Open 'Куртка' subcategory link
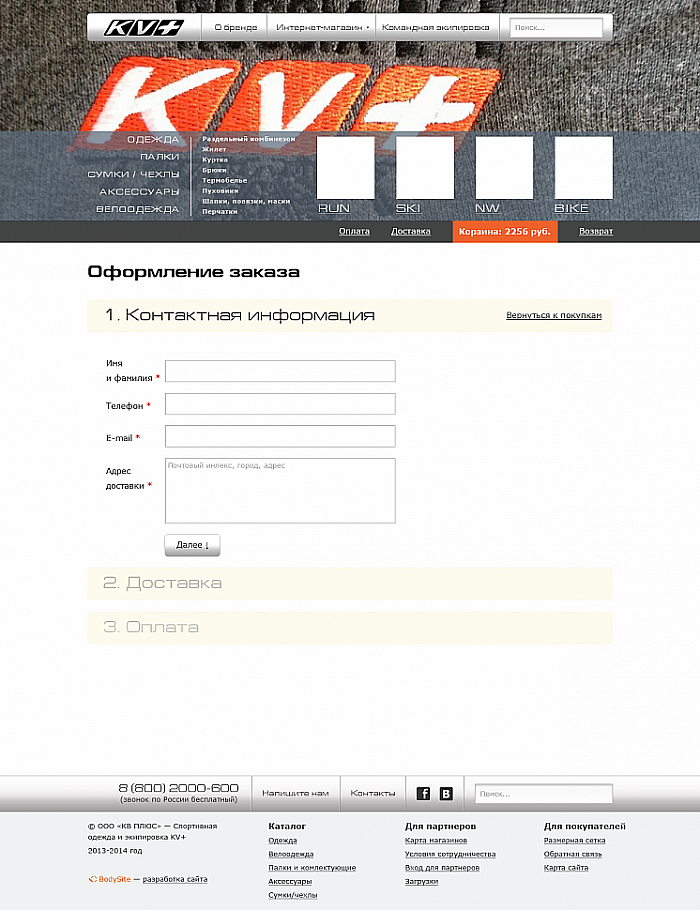The height and width of the screenshot is (910, 700). coord(215,160)
